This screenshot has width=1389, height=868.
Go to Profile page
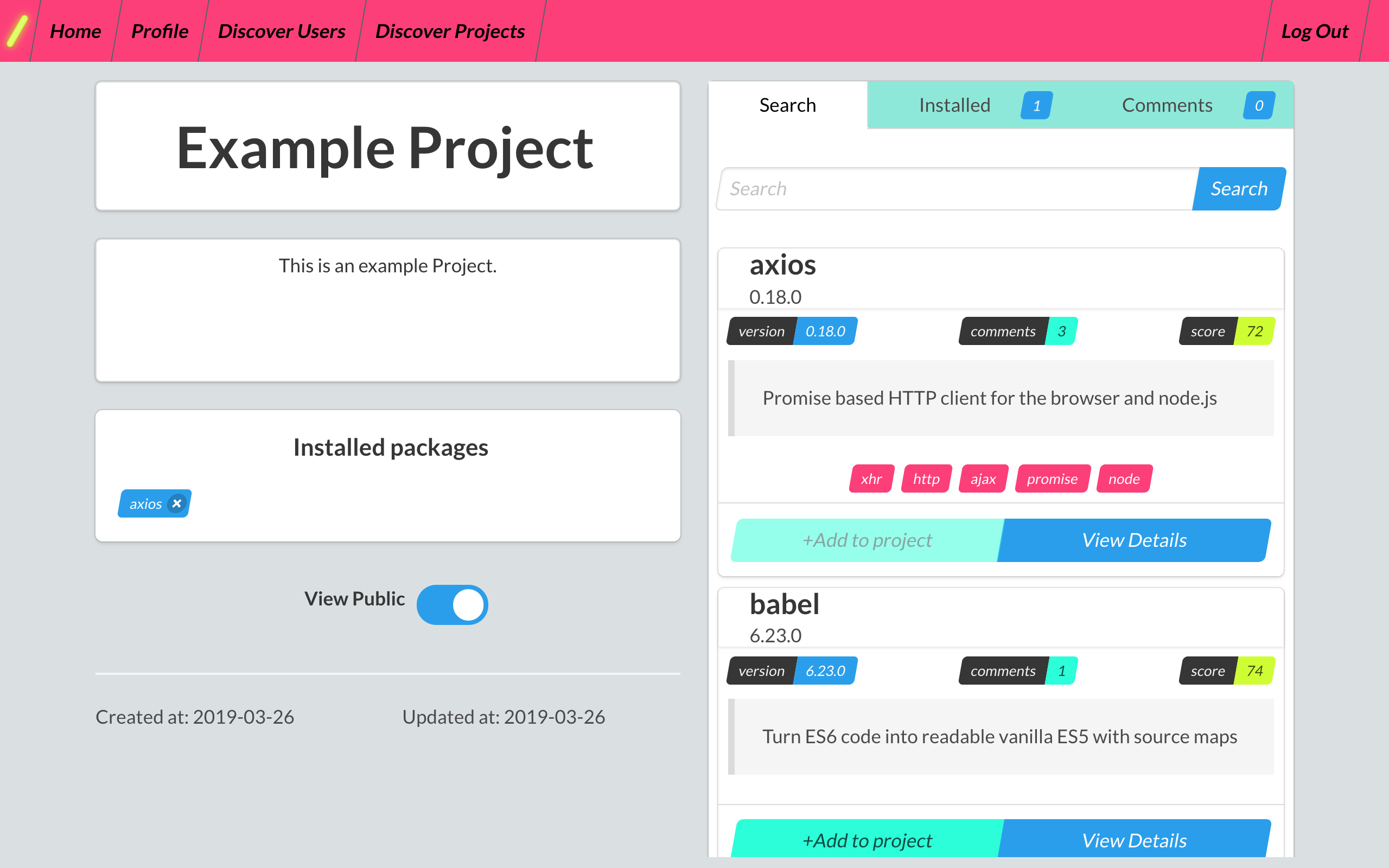point(160,31)
